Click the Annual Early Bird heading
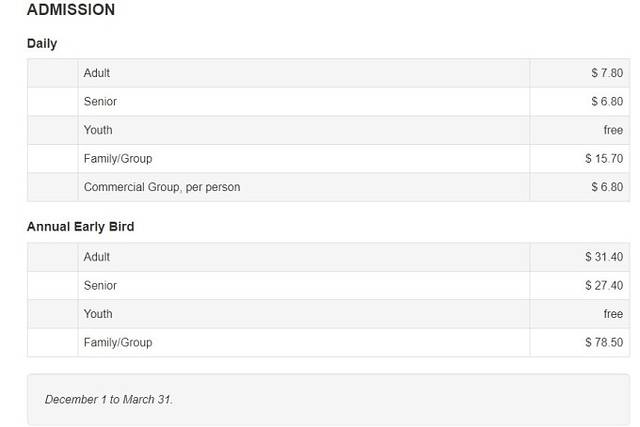 tap(80, 227)
